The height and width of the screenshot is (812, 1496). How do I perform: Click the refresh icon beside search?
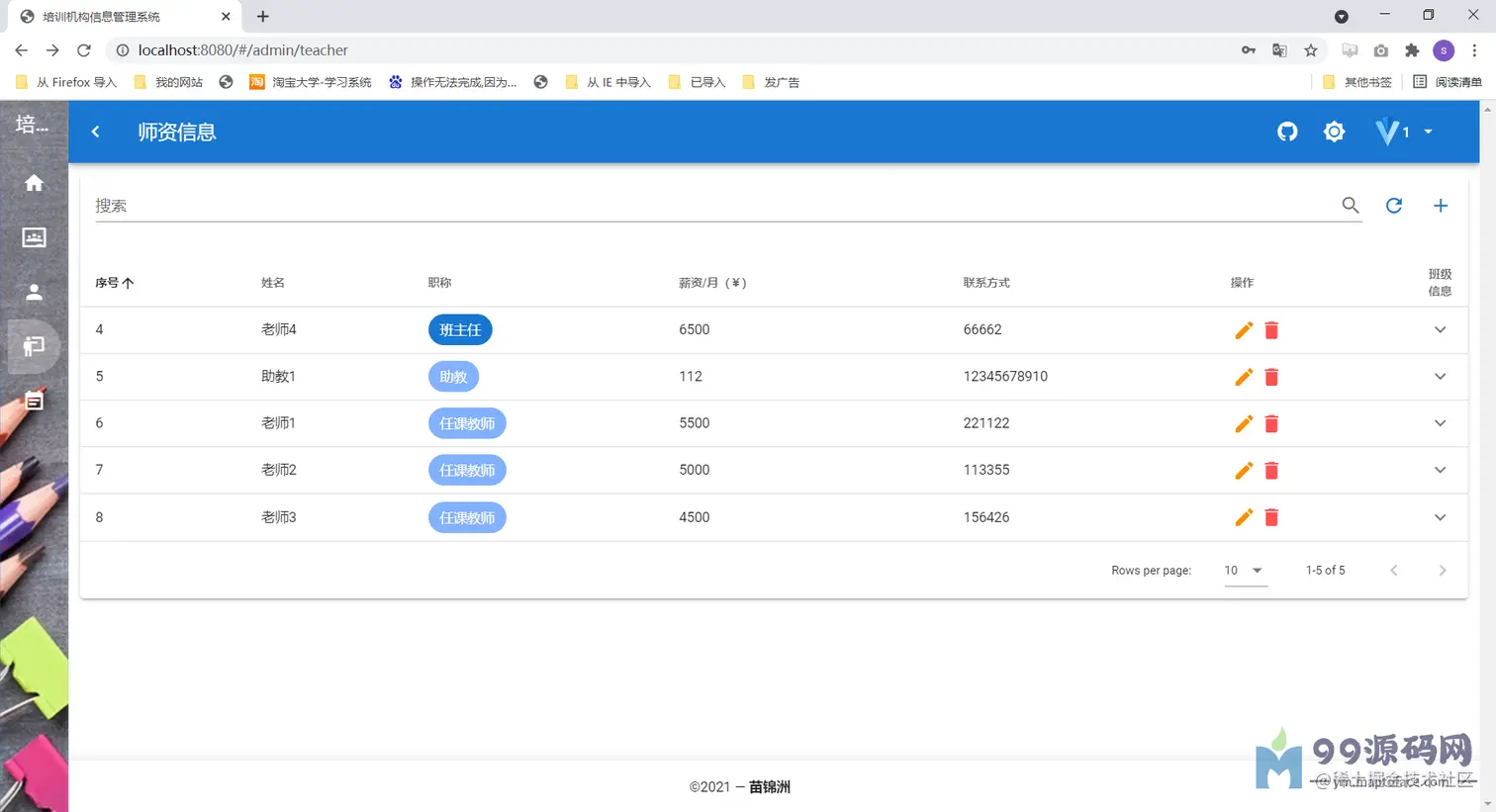pyautogui.click(x=1394, y=206)
